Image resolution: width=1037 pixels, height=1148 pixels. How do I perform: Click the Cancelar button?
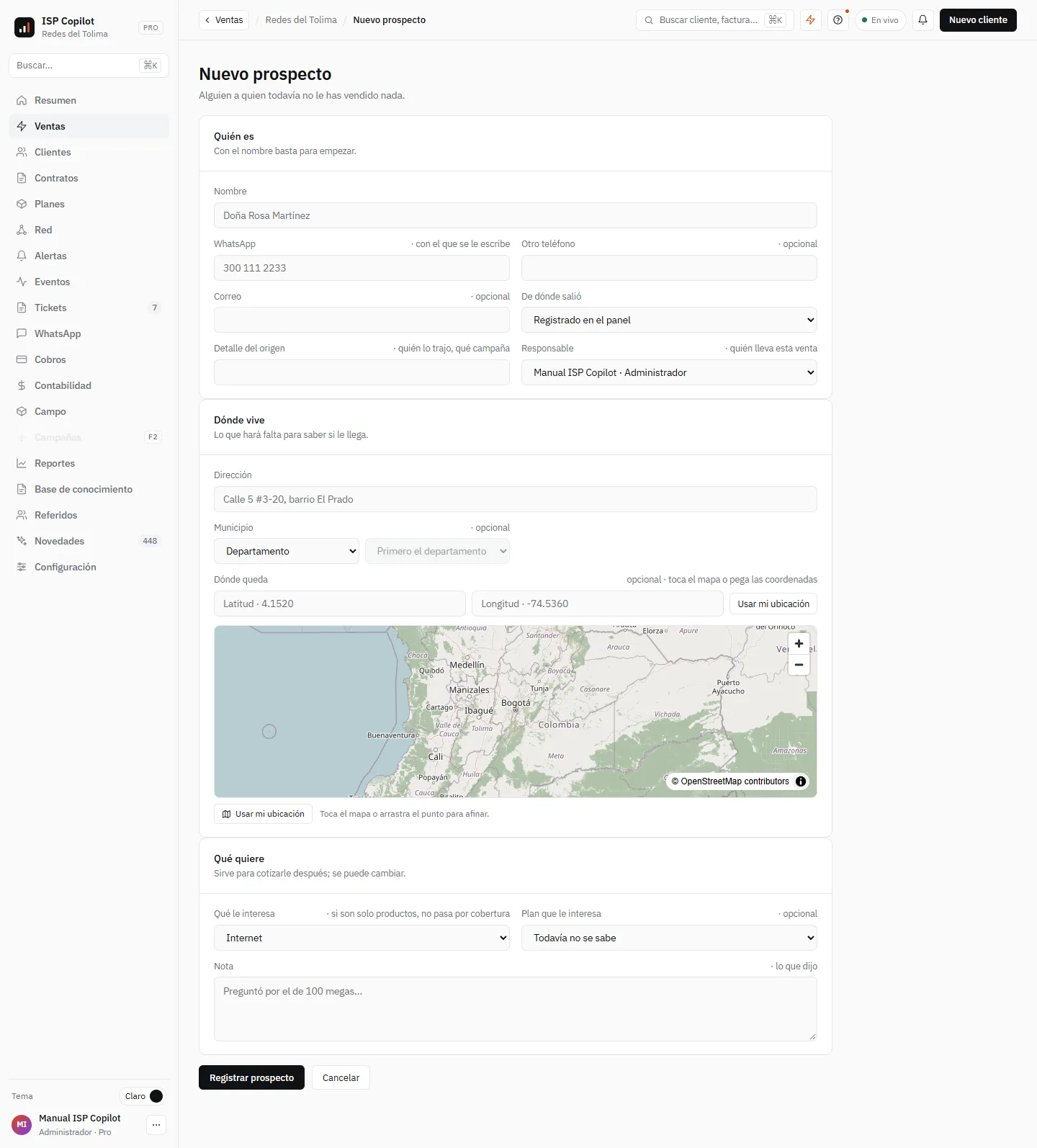(341, 1077)
